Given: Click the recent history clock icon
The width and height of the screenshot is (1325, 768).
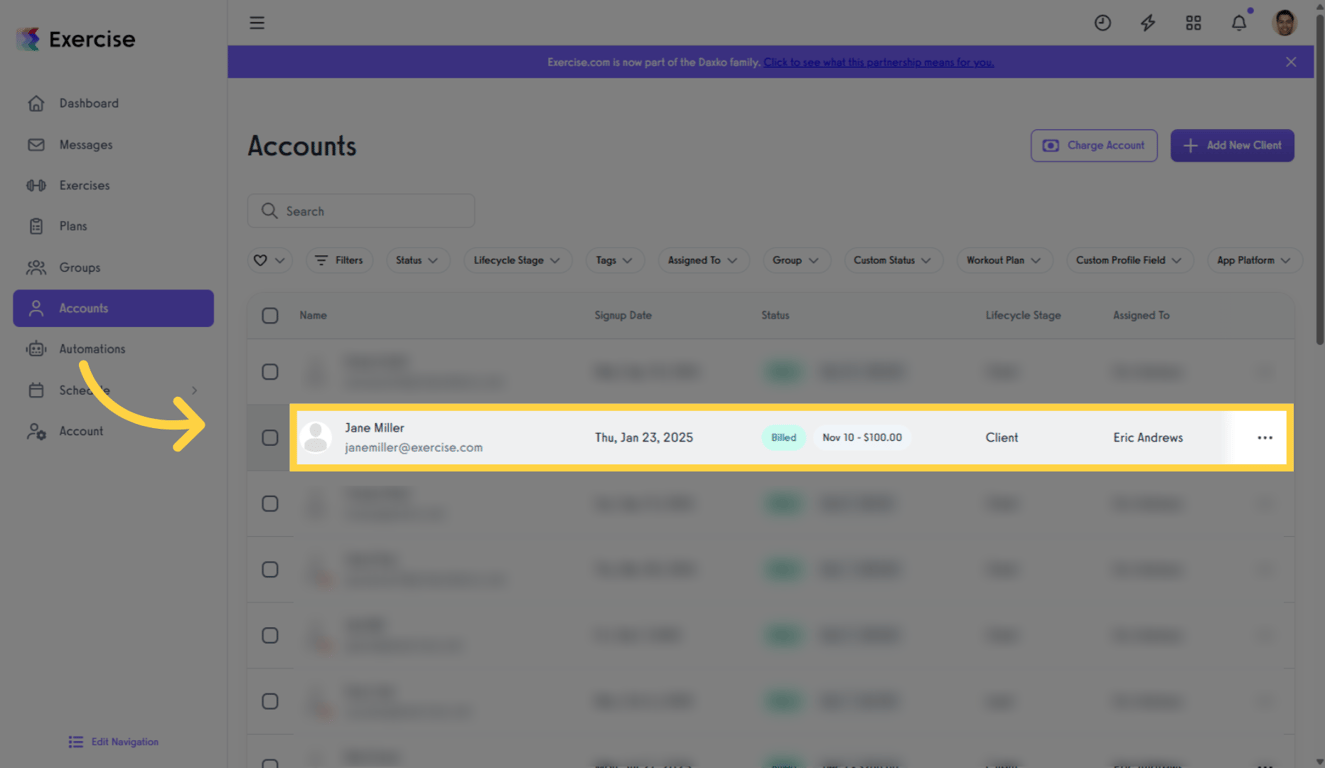Looking at the screenshot, I should tap(1102, 22).
